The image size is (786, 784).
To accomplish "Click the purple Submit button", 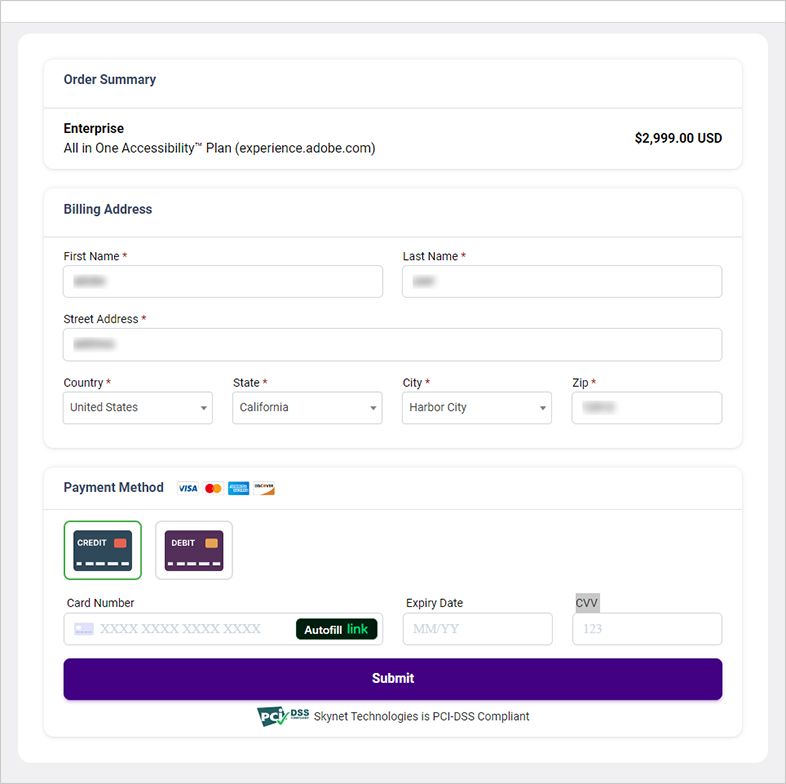I will (x=393, y=679).
